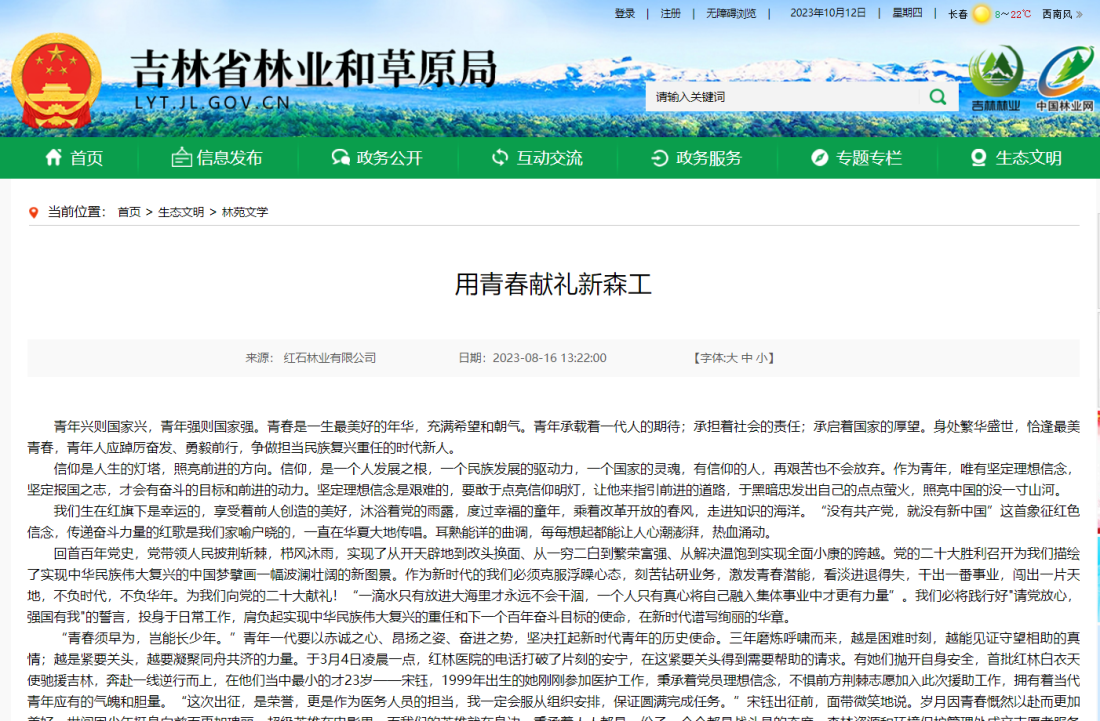Click the search magnifier icon

click(x=936, y=97)
